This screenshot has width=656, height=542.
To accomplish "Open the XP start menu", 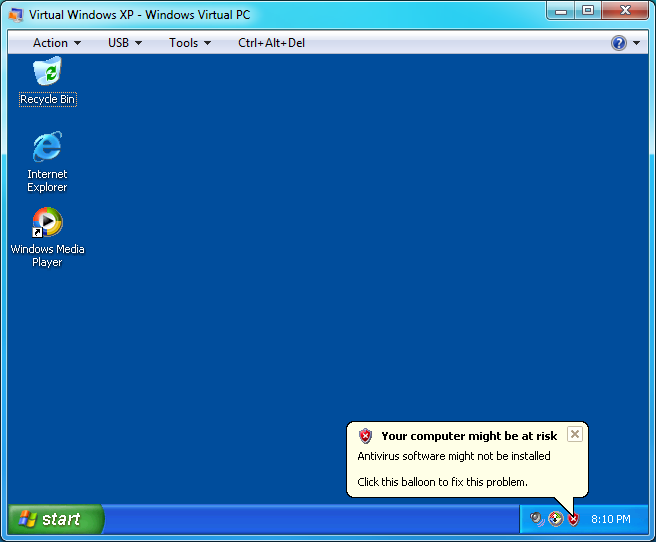I will tap(55, 519).
